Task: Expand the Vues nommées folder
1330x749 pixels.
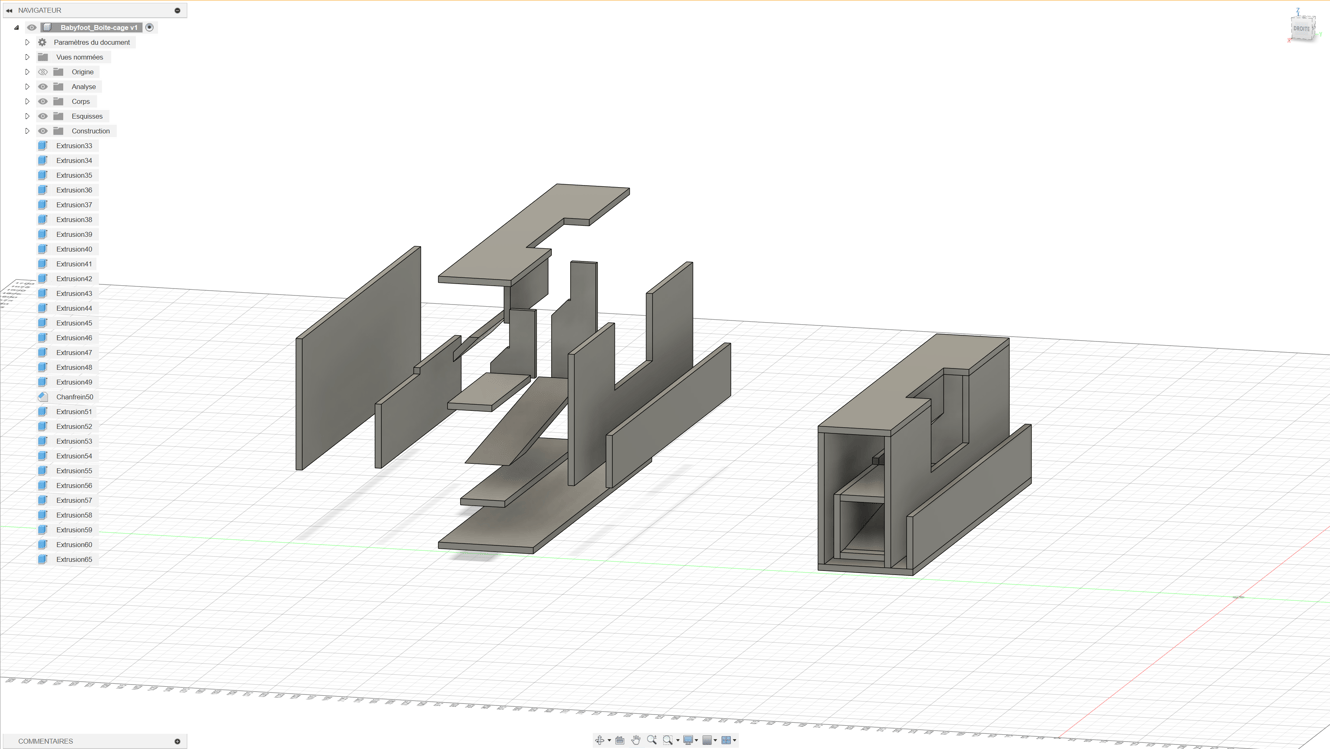Action: point(27,57)
